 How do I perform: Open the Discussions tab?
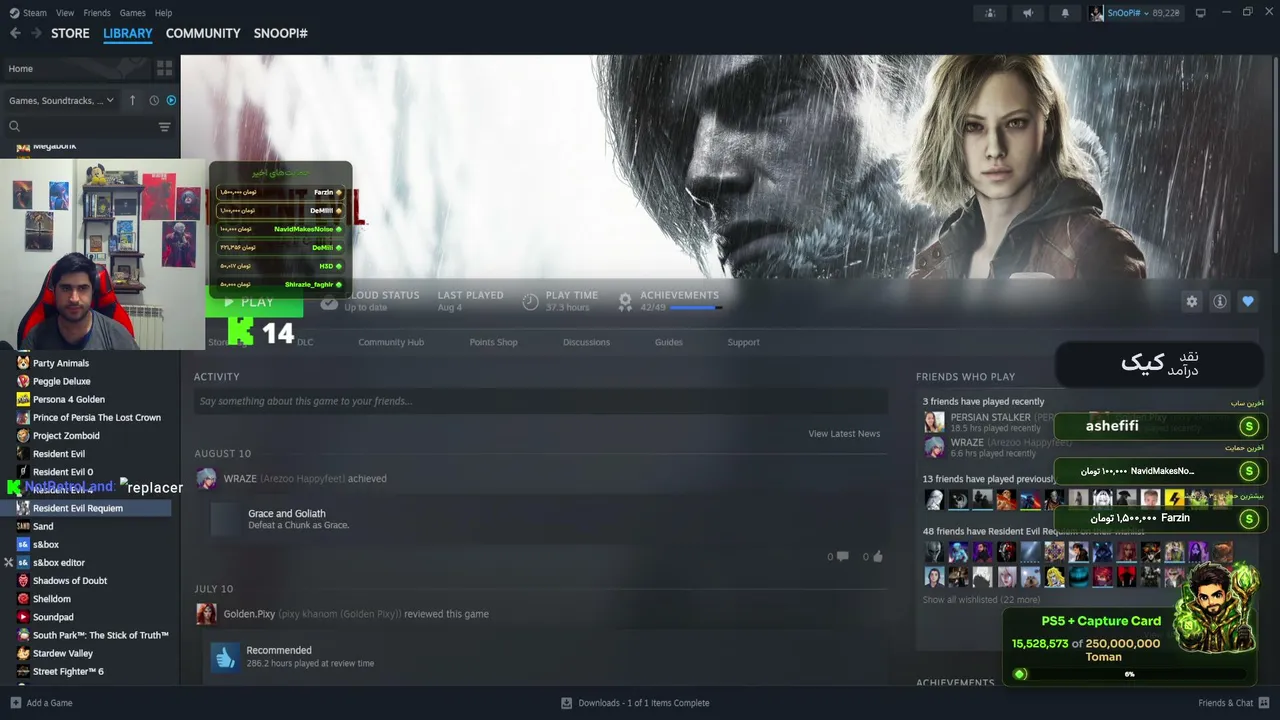tap(586, 342)
